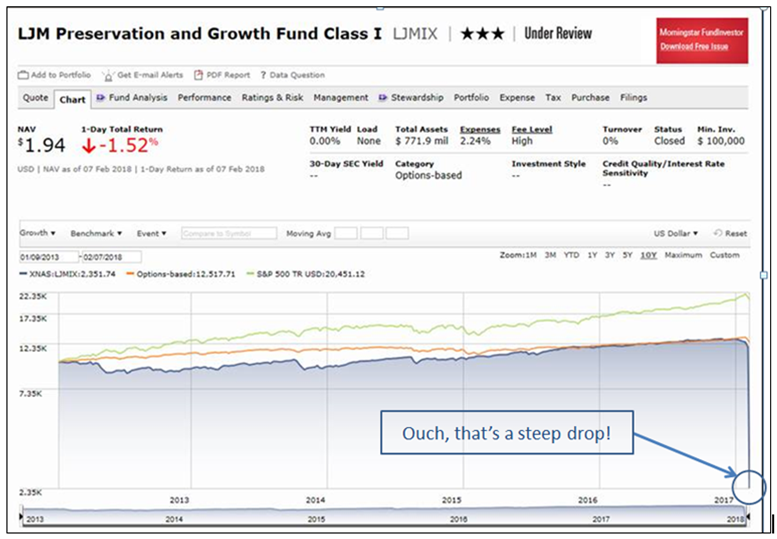Go to the Purchase tab
This screenshot has height=539, width=777.
point(590,98)
